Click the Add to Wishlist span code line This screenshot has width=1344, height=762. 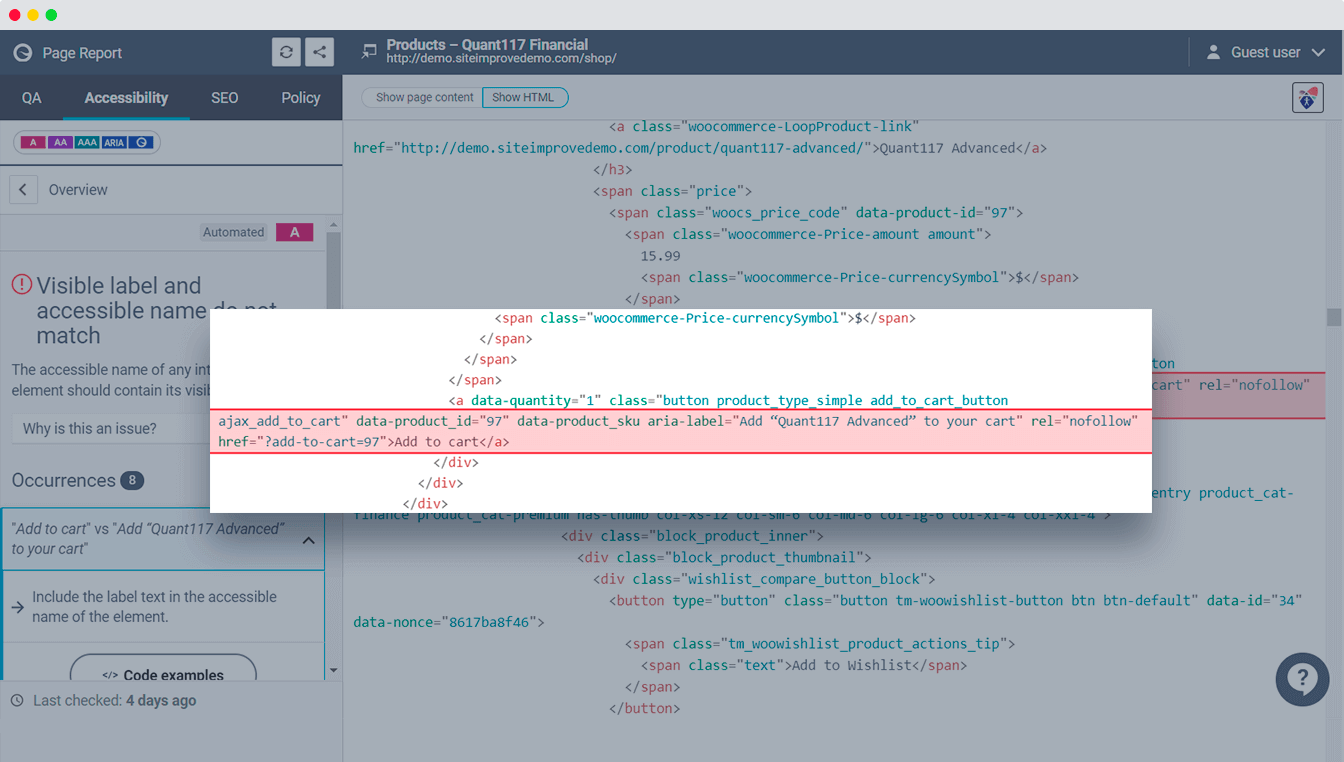(x=804, y=665)
